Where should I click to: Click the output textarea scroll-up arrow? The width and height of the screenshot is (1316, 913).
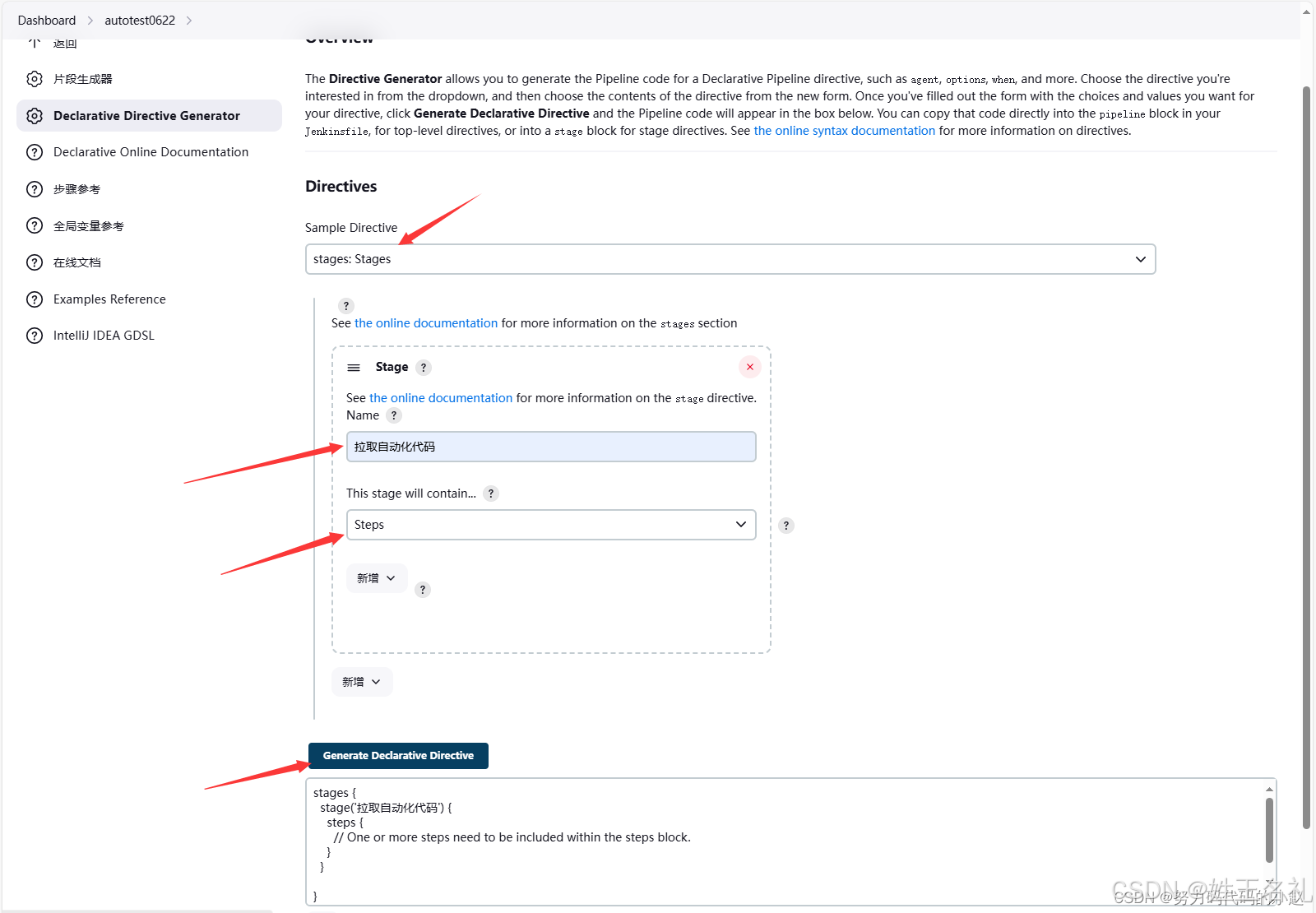(1269, 789)
